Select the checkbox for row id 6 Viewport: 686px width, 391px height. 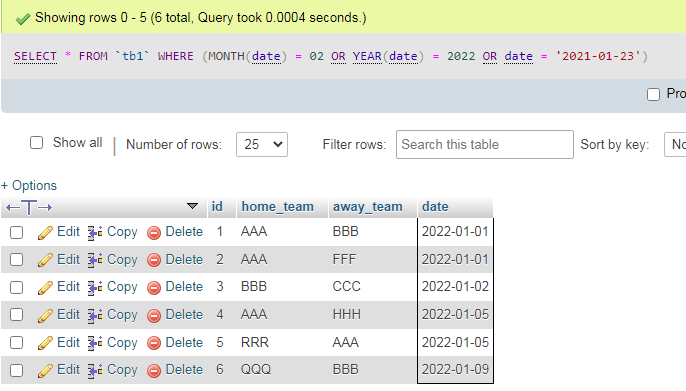(x=17, y=370)
